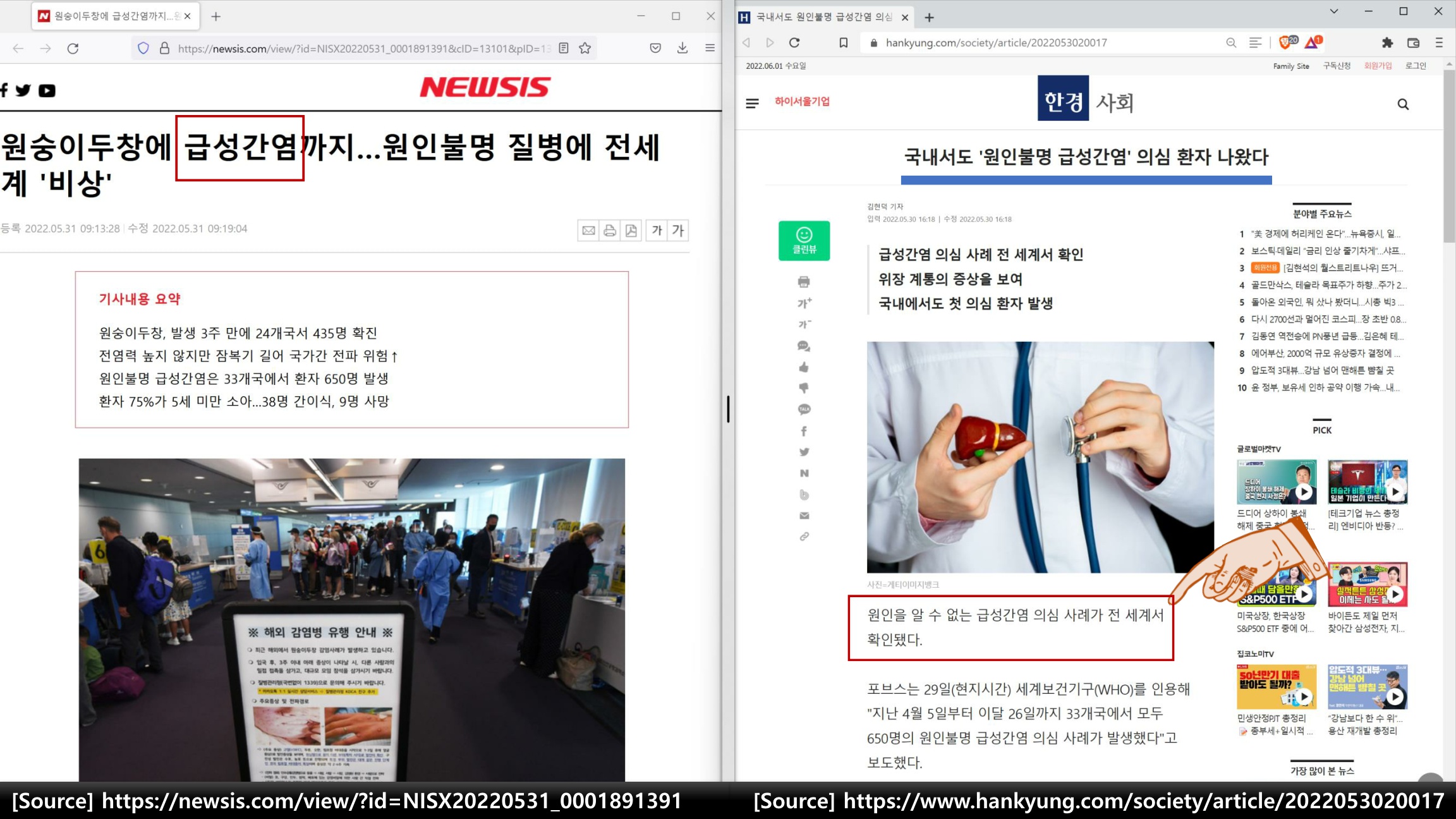
Task: Decrease Hankyung font size 가-
Action: coord(804,324)
